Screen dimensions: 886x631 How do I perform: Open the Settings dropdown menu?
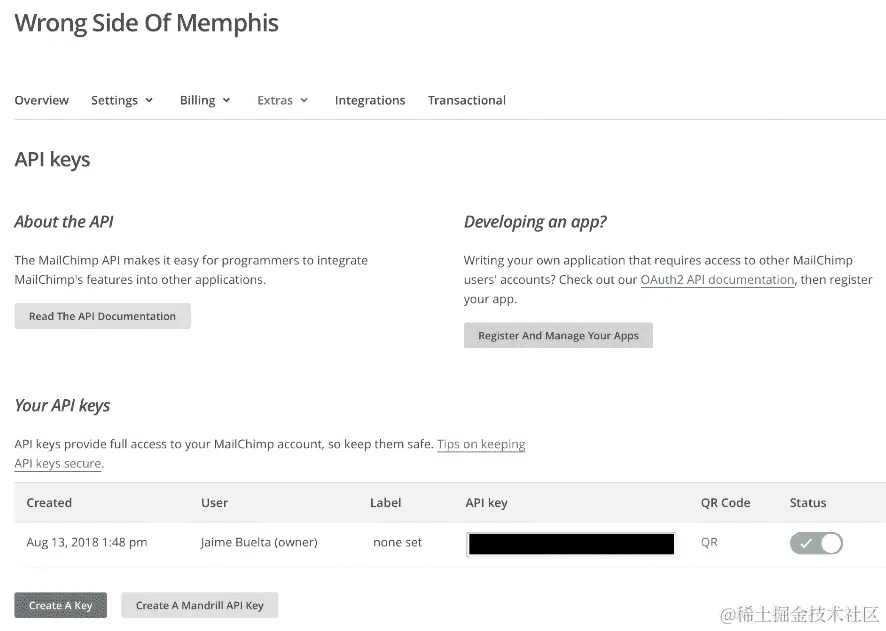click(x=122, y=101)
